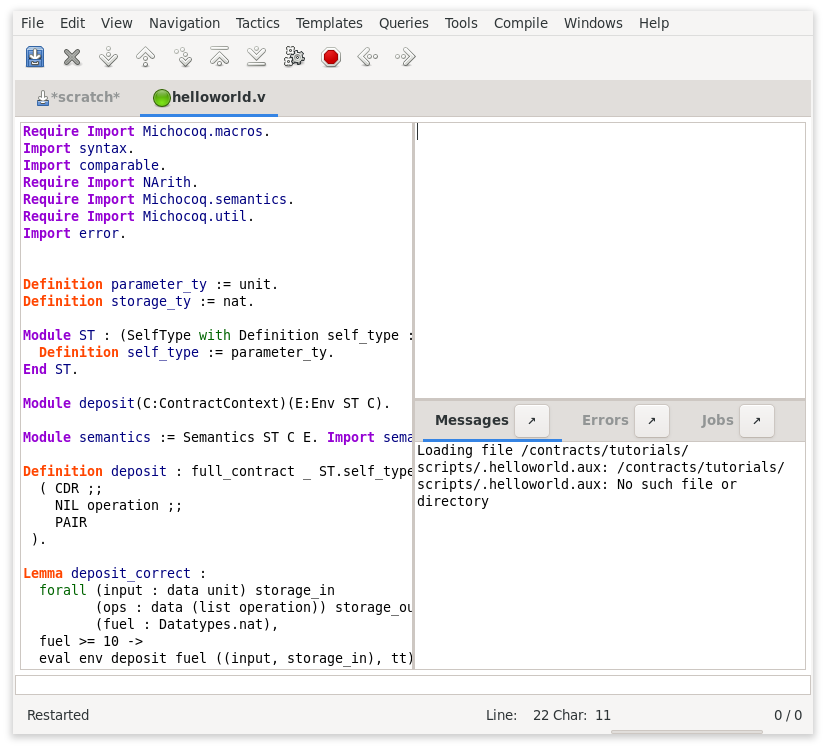Screen dimensions: 826x749
Task: Open the Tactics menu
Action: (257, 22)
